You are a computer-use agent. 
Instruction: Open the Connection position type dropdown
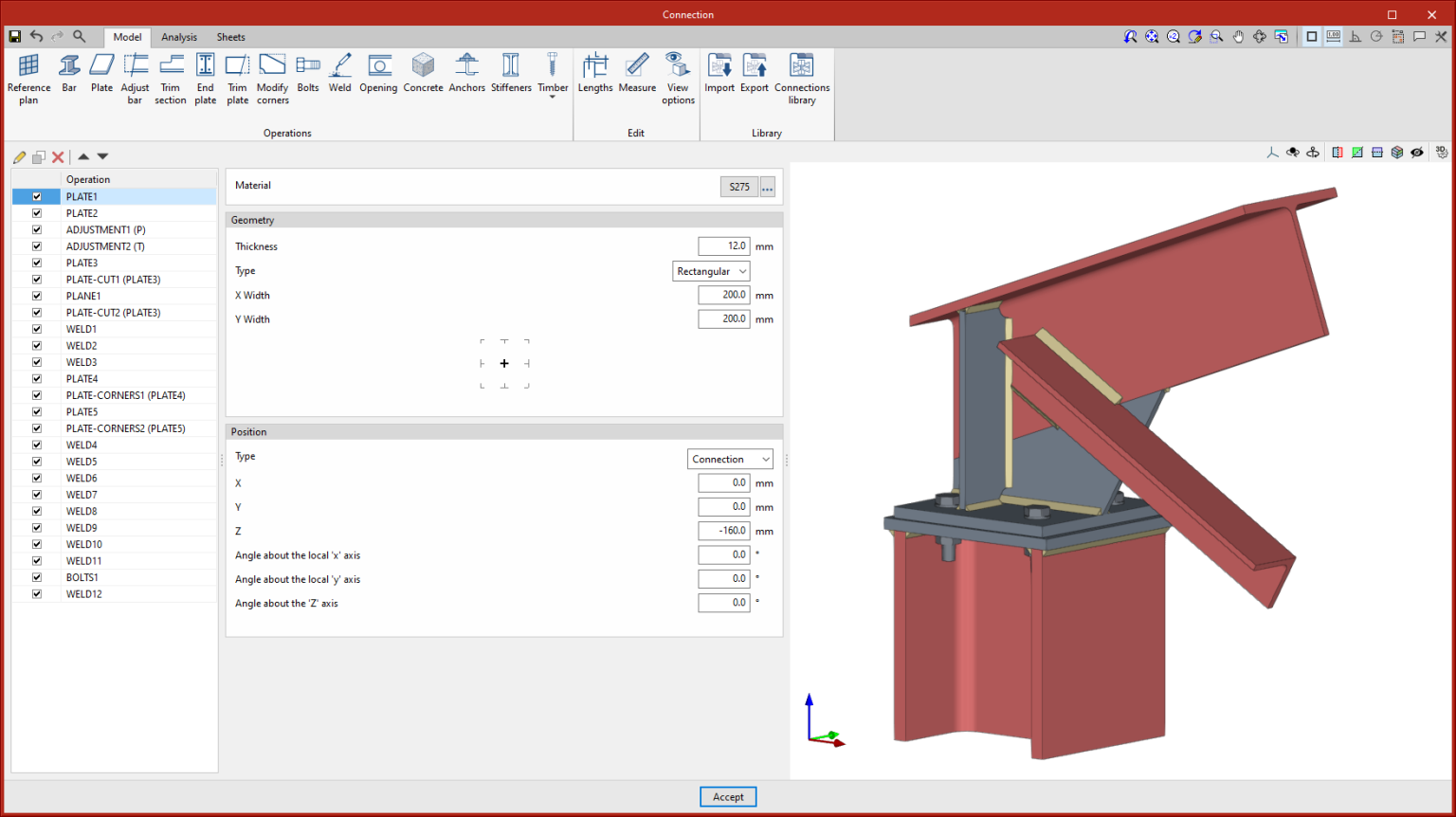point(730,459)
